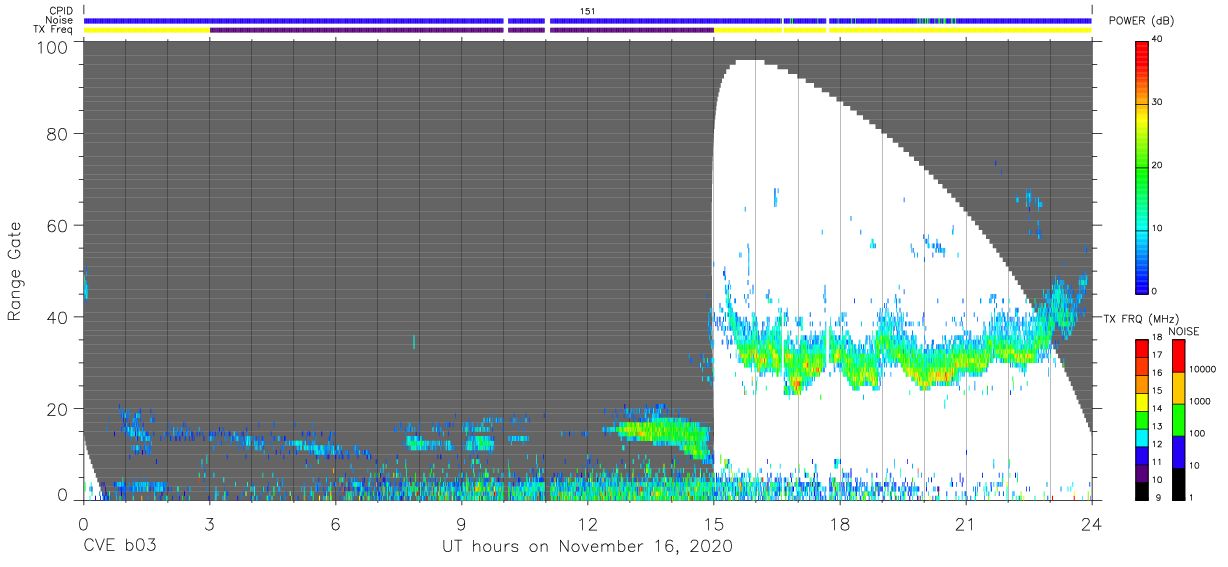Click the POWER (dB) legend title
Image resolution: width=1228 pixels, height=567 pixels.
(x=1142, y=21)
